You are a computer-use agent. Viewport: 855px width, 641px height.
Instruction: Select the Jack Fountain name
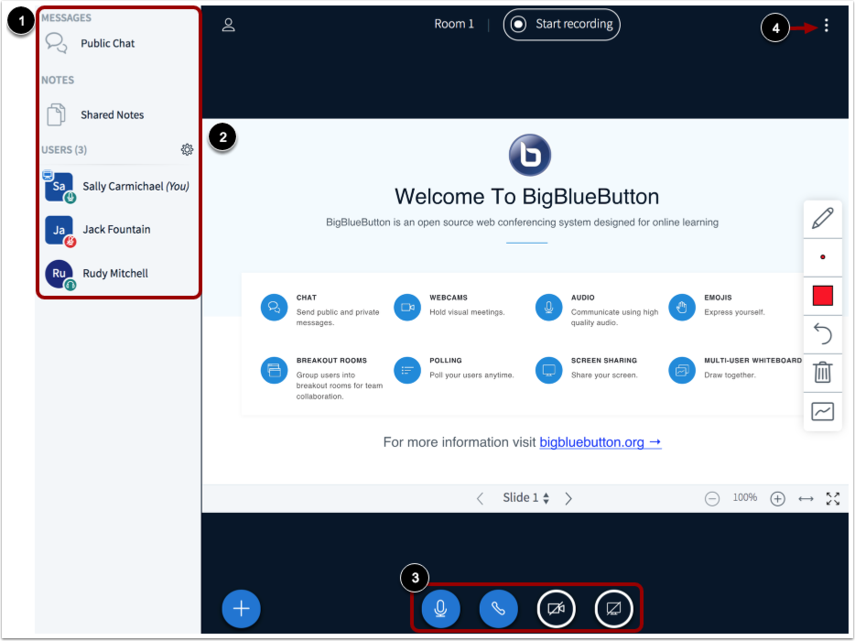coord(116,229)
